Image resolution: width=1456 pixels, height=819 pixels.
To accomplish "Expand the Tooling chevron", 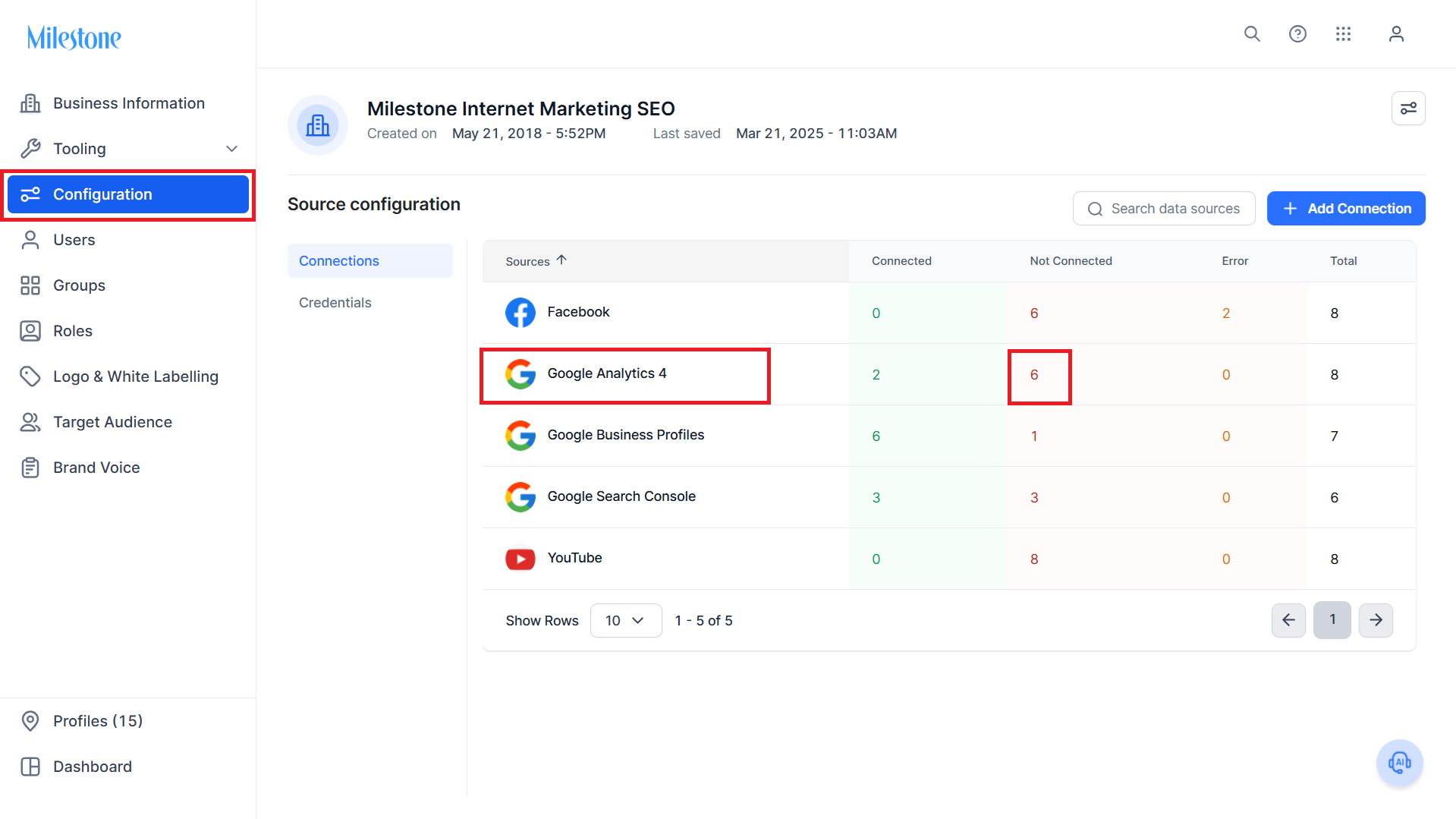I will [x=232, y=149].
